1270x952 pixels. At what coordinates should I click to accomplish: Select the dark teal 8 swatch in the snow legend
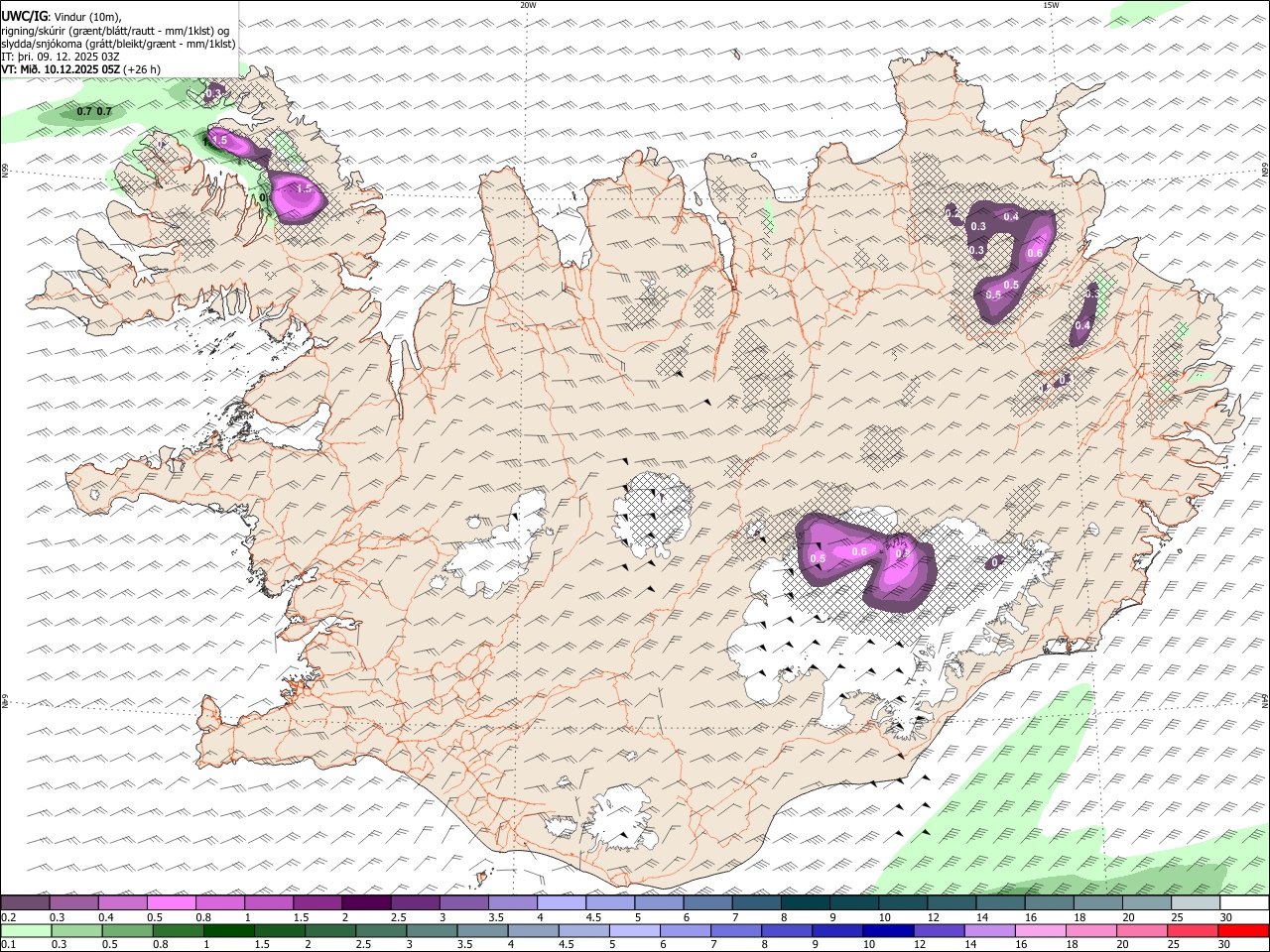[806, 903]
